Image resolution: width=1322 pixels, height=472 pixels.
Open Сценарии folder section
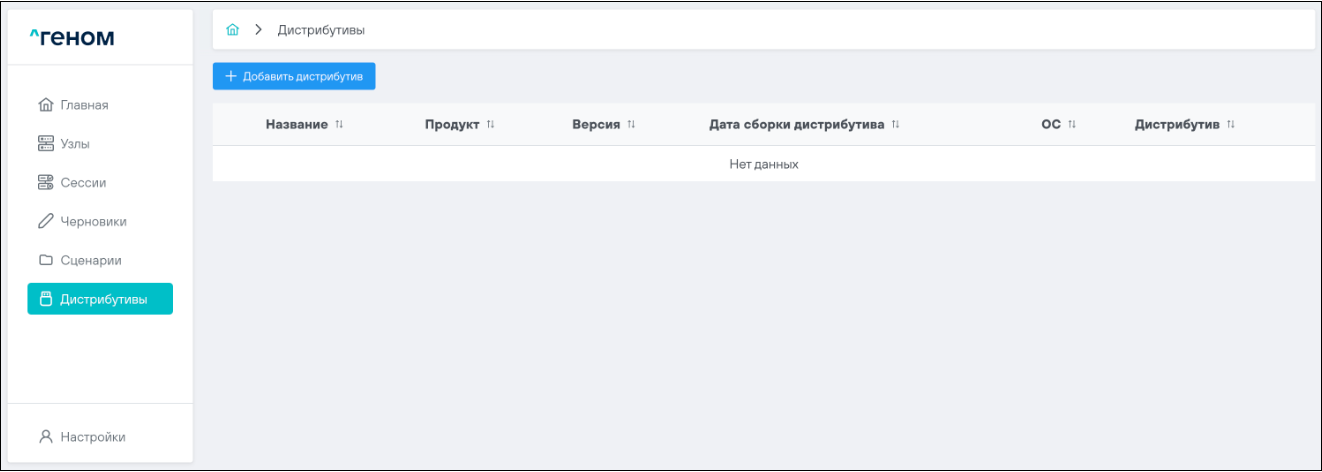(90, 260)
